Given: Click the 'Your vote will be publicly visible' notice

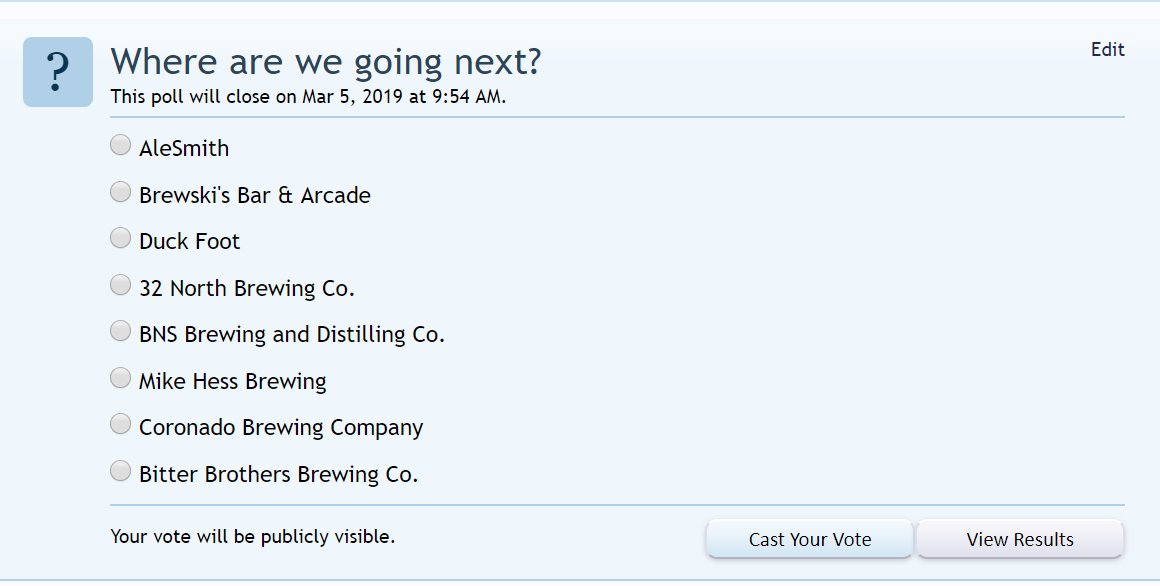Looking at the screenshot, I should (252, 537).
